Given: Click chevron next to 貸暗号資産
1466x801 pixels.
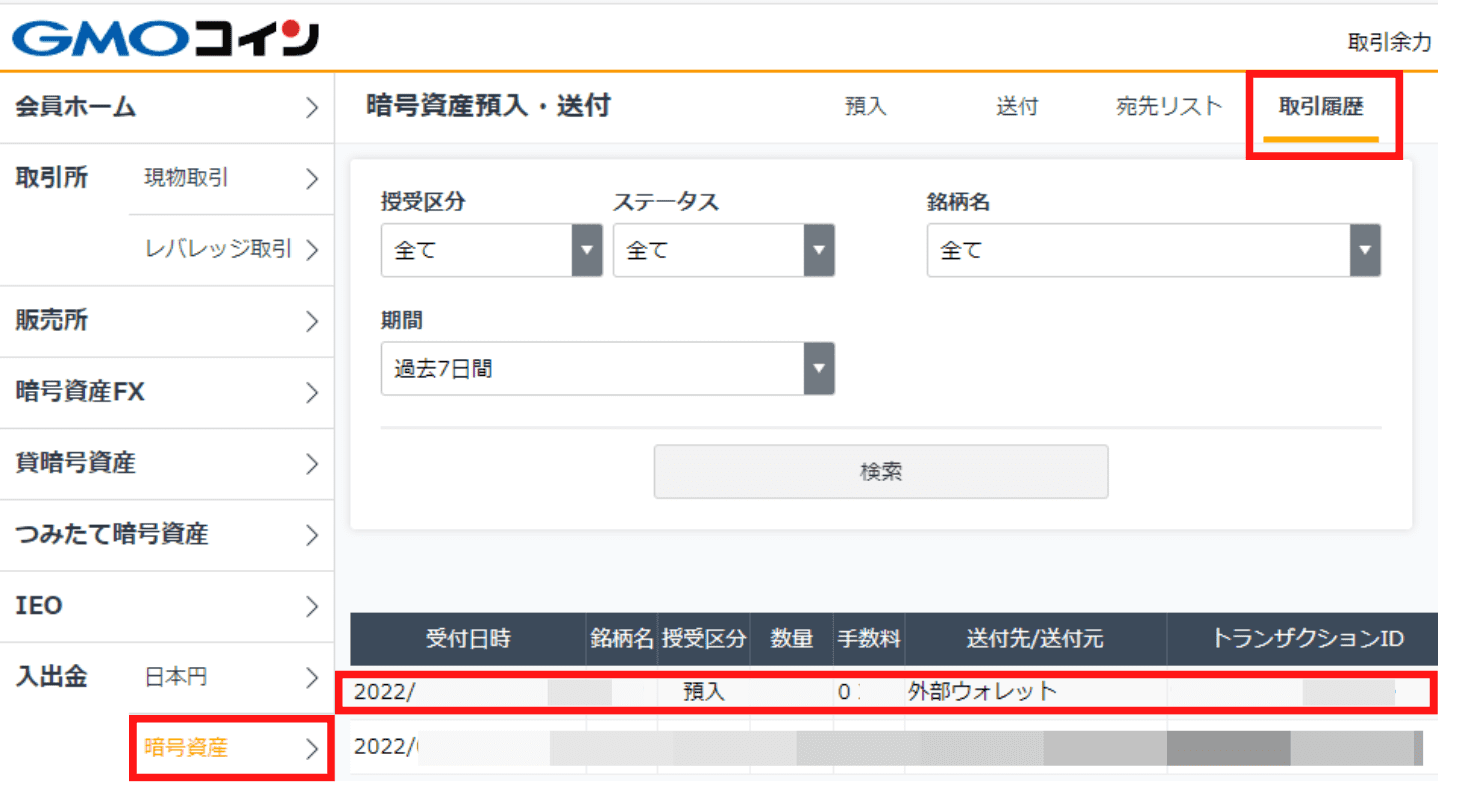Looking at the screenshot, I should [x=312, y=464].
